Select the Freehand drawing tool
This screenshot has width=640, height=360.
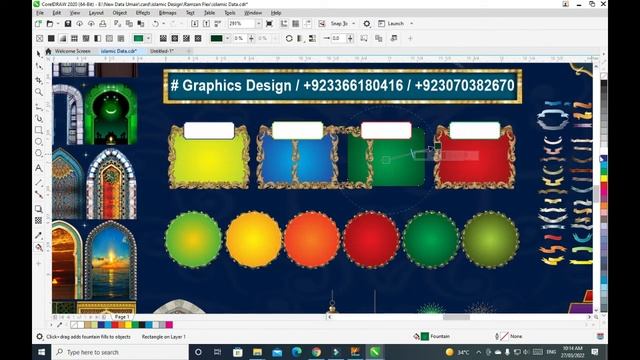pyautogui.click(x=39, y=107)
